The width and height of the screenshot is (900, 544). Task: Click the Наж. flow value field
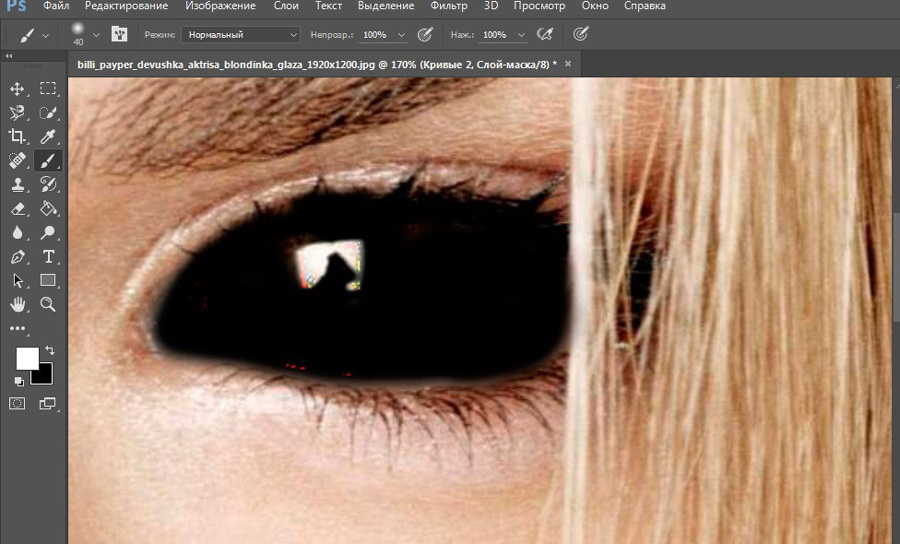click(496, 35)
